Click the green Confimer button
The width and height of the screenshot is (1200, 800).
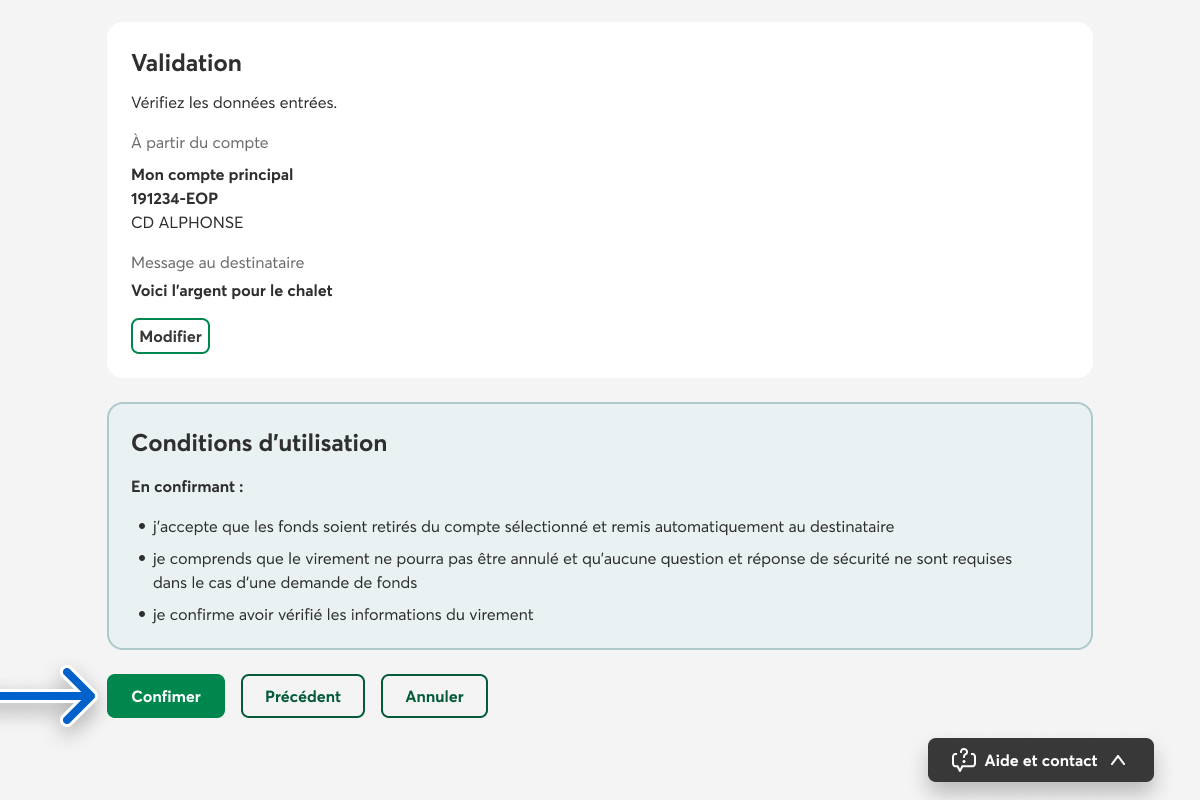click(x=166, y=696)
